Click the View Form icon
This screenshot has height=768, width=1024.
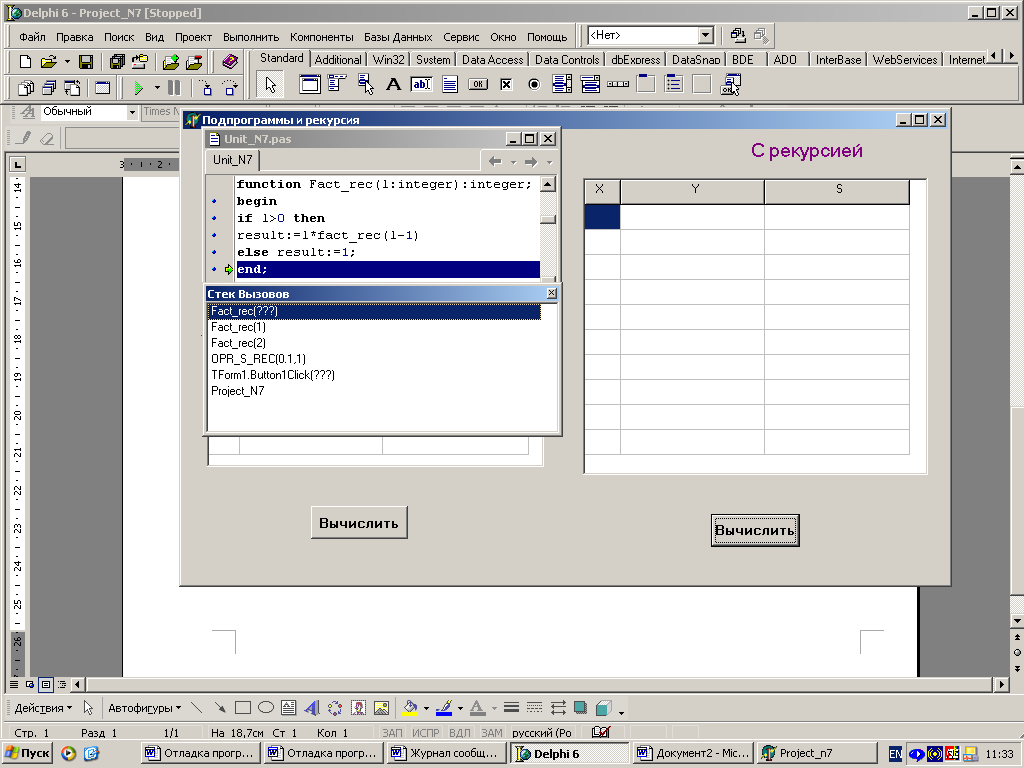[x=49, y=88]
